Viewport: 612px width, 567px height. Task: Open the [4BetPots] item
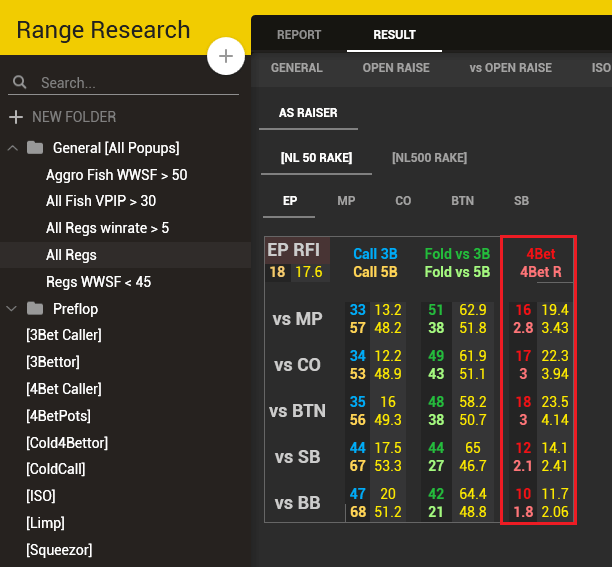59,416
